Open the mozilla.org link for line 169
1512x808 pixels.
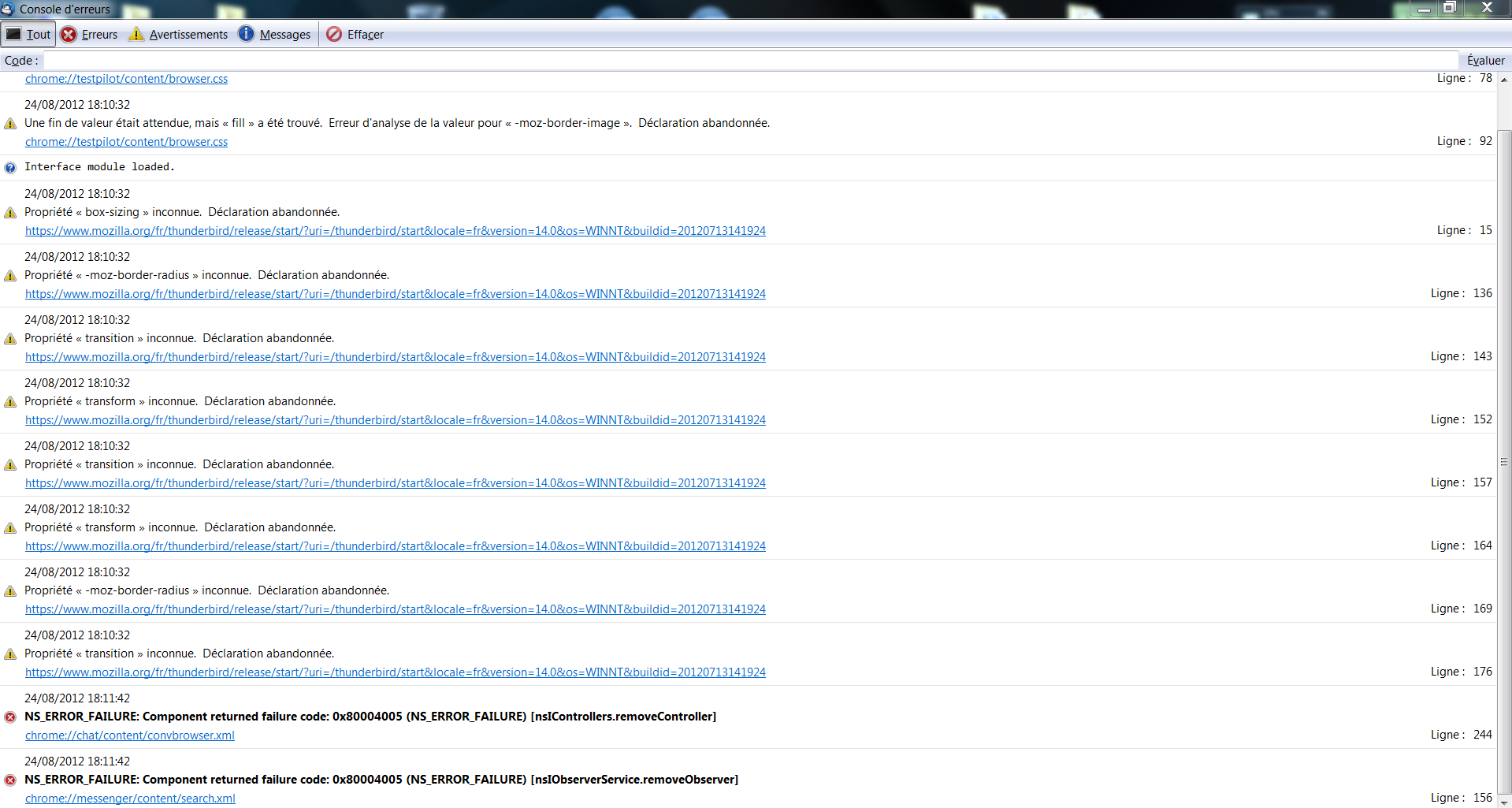click(396, 609)
